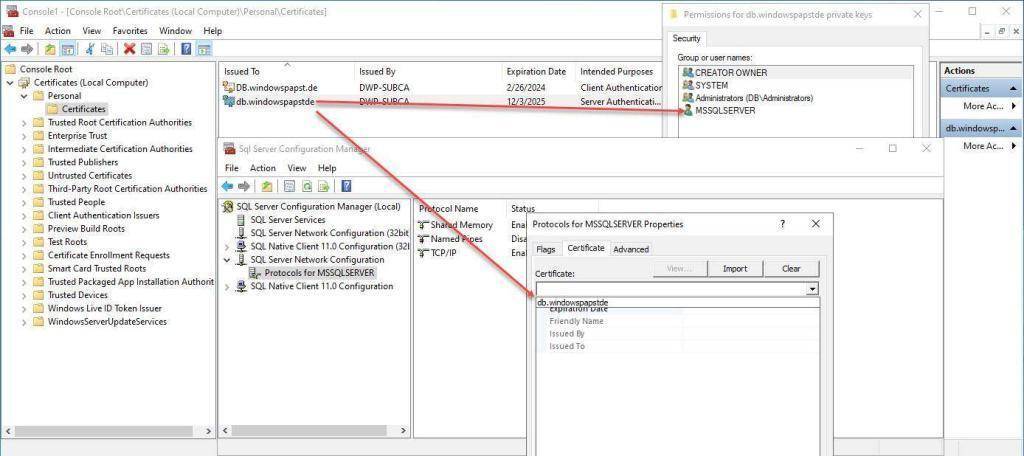
Task: Collapse the Personal folder node
Action: (x=24, y=96)
